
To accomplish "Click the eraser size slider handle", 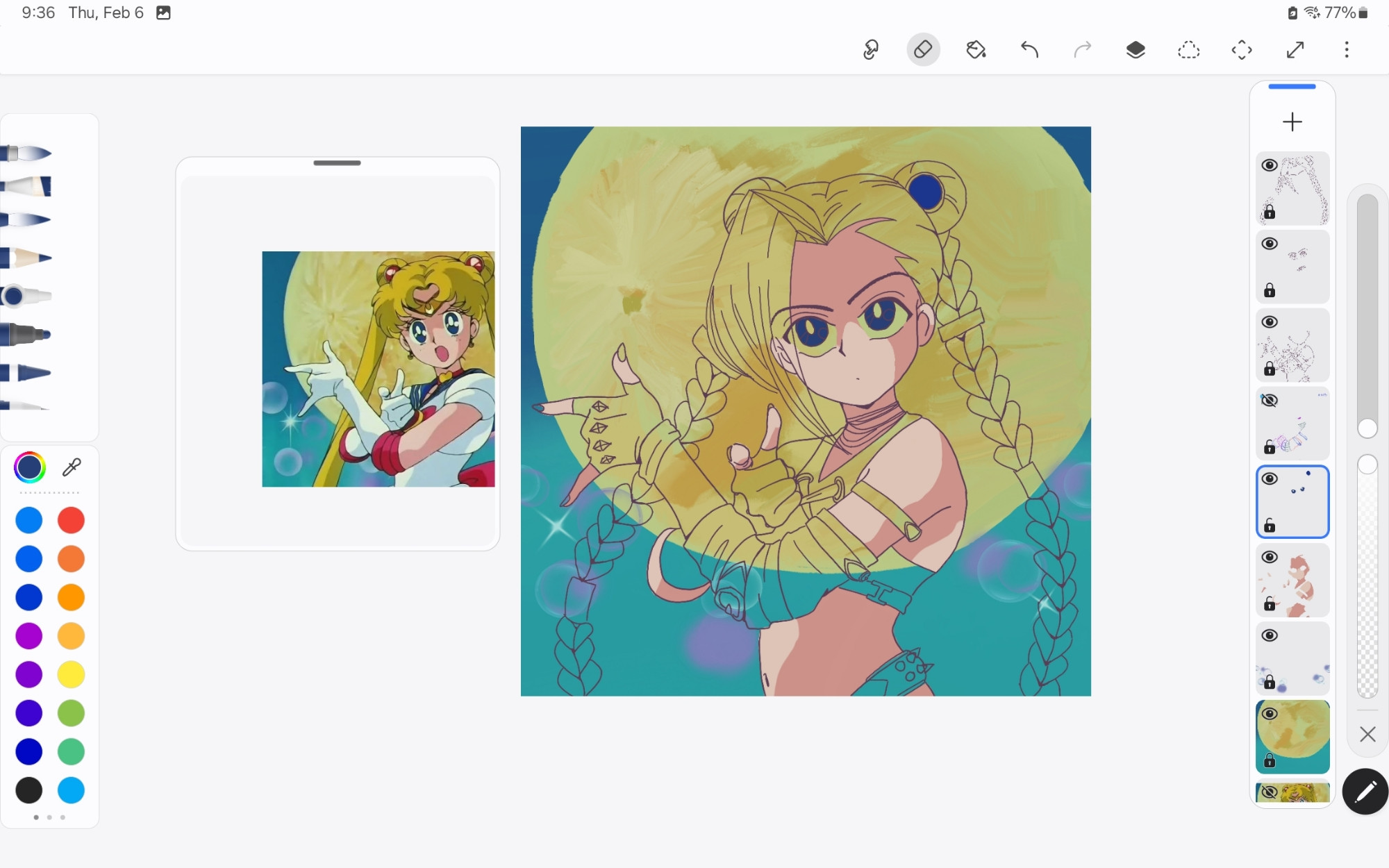I will pos(1367,428).
